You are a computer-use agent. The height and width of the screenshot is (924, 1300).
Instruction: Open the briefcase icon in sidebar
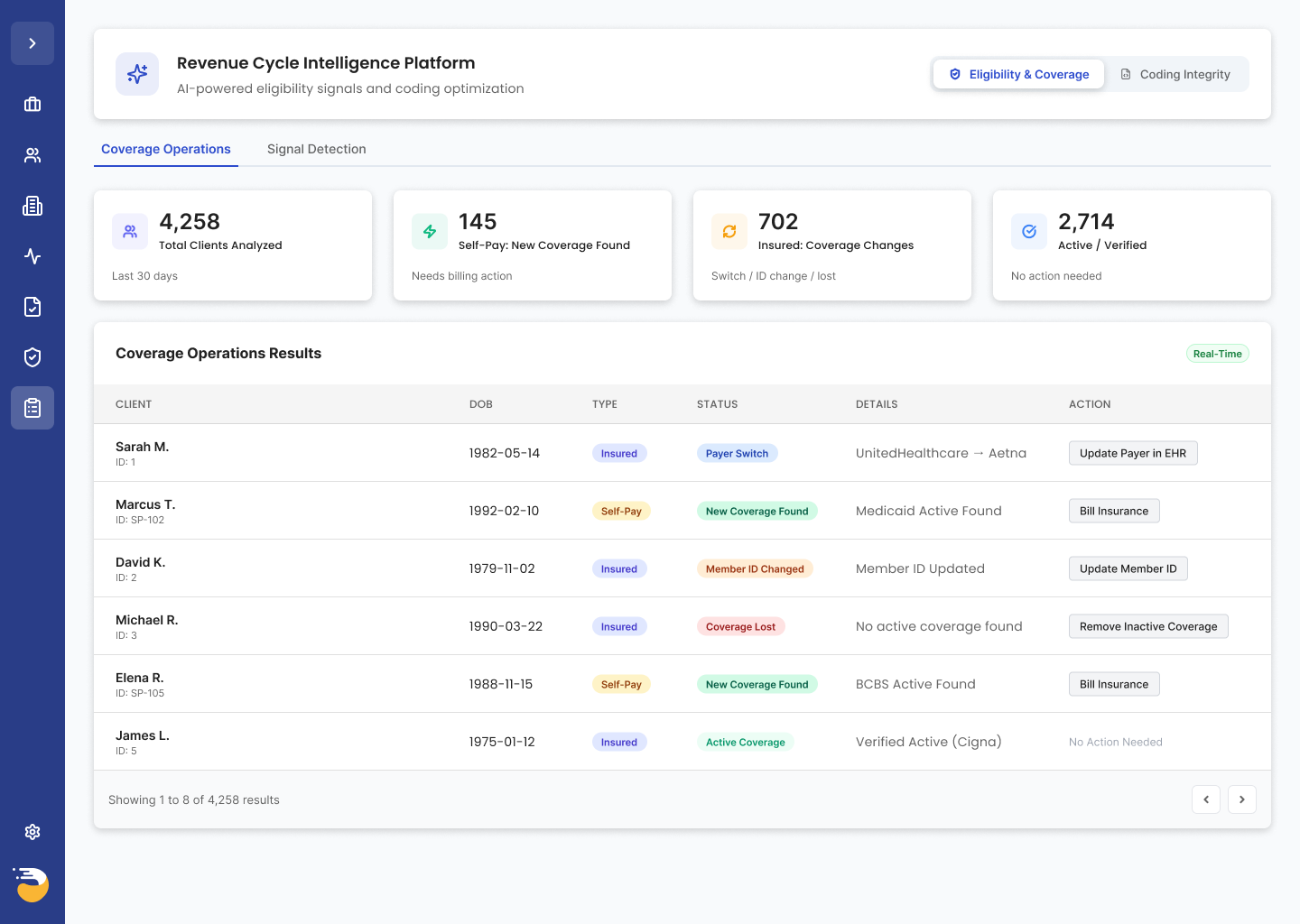point(32,105)
